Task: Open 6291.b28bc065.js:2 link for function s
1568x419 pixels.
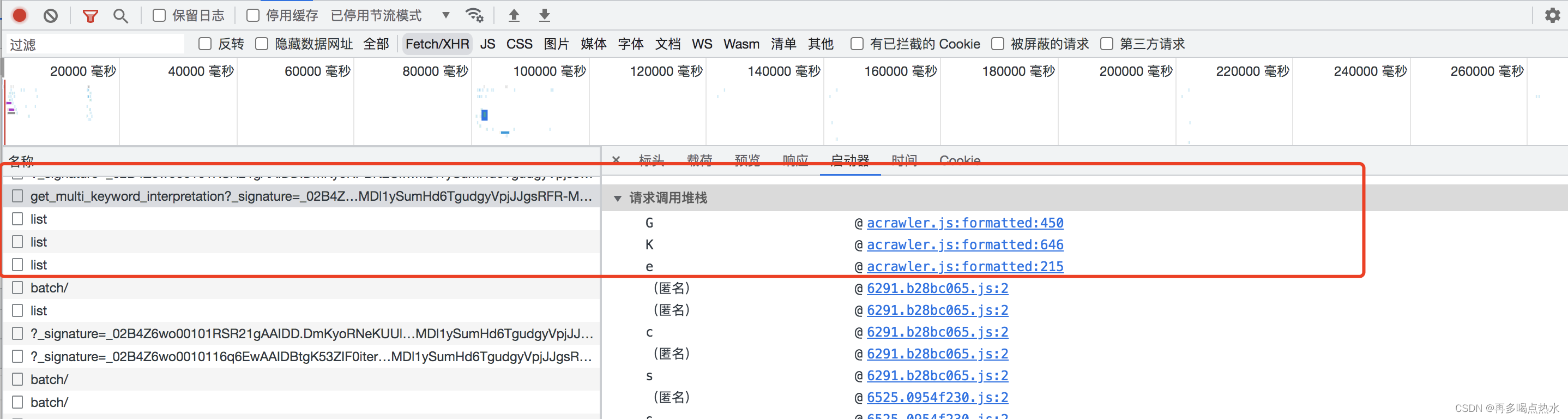Action: 937,376
